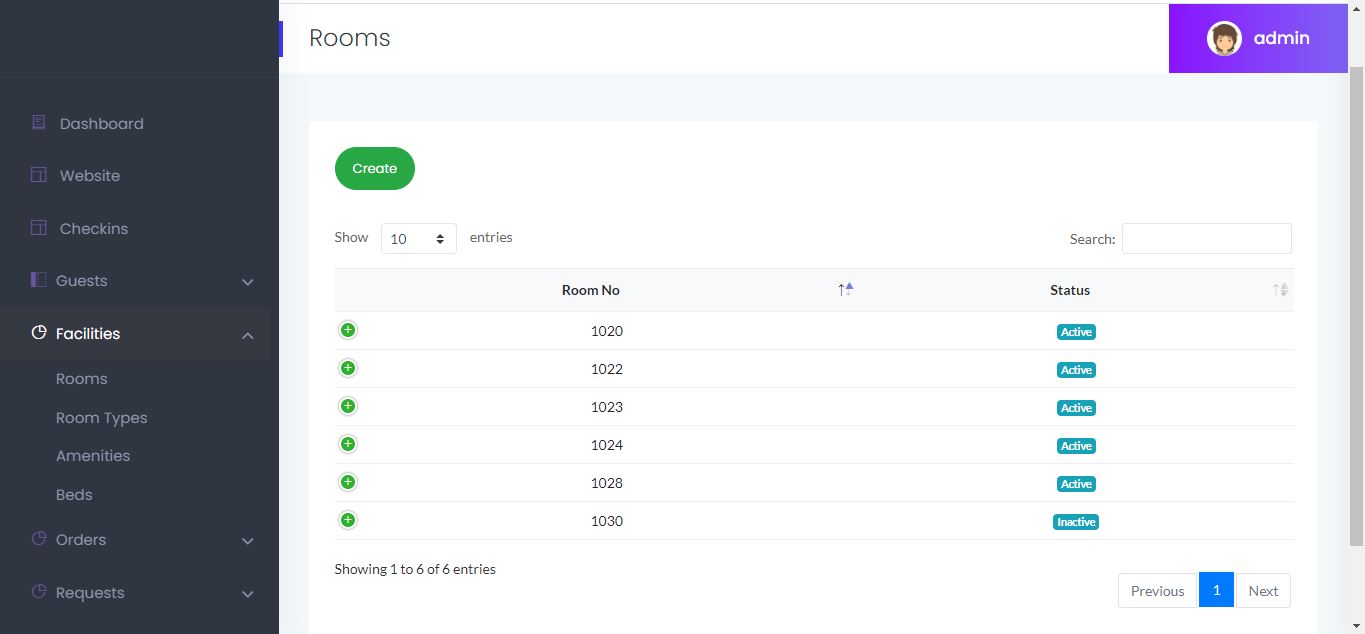Click the Rooms page title
The width and height of the screenshot is (1365, 634).
coord(350,38)
